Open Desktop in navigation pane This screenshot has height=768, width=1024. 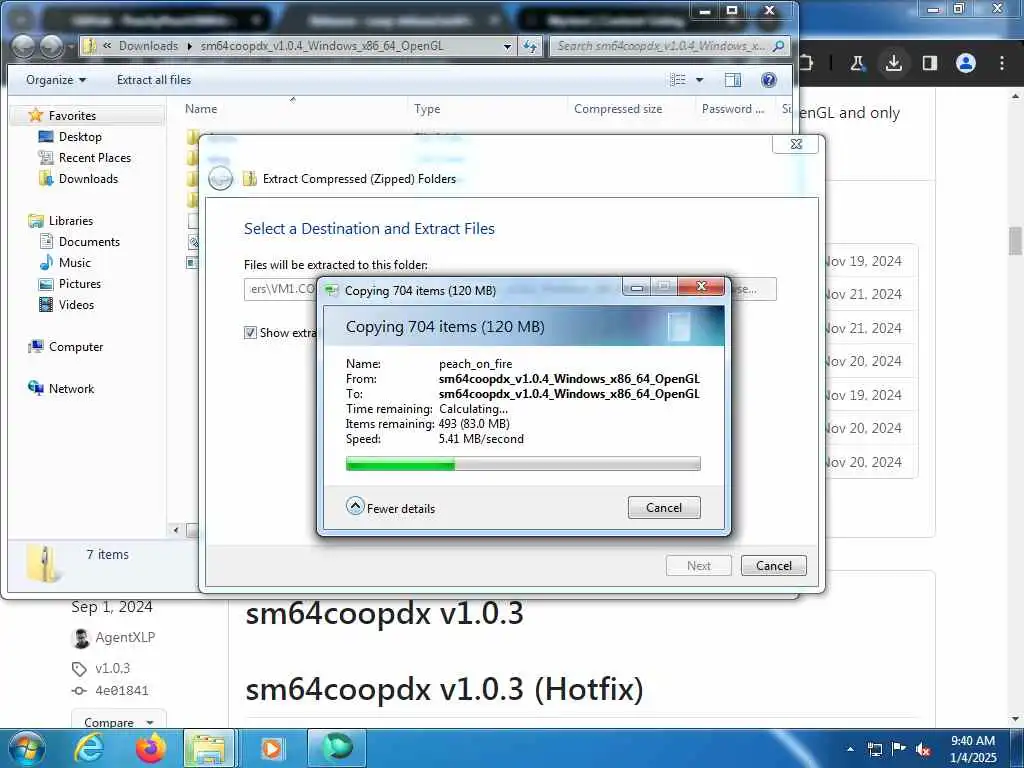(x=80, y=136)
